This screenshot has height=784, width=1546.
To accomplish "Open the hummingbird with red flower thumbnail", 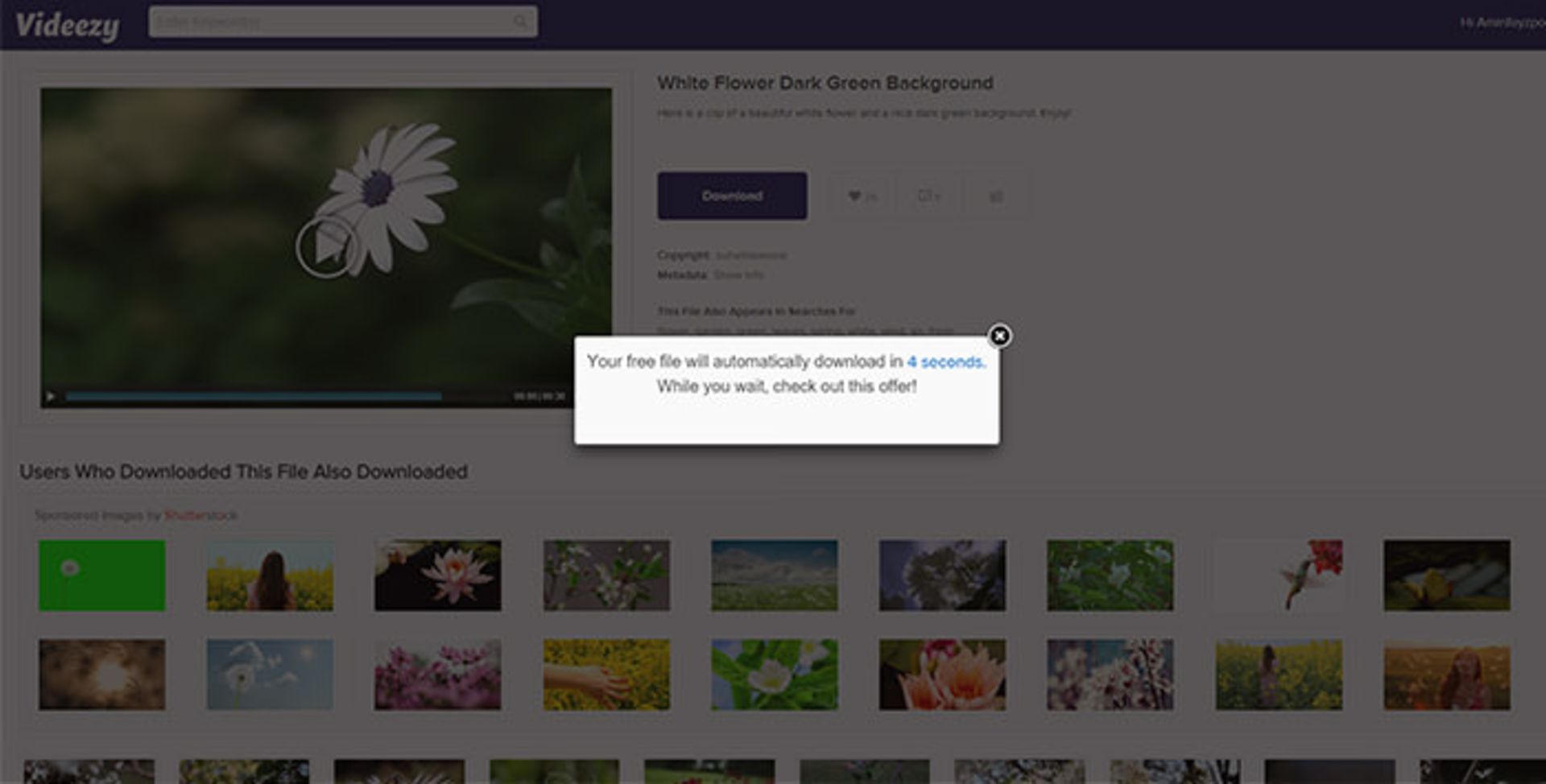I will point(1279,575).
